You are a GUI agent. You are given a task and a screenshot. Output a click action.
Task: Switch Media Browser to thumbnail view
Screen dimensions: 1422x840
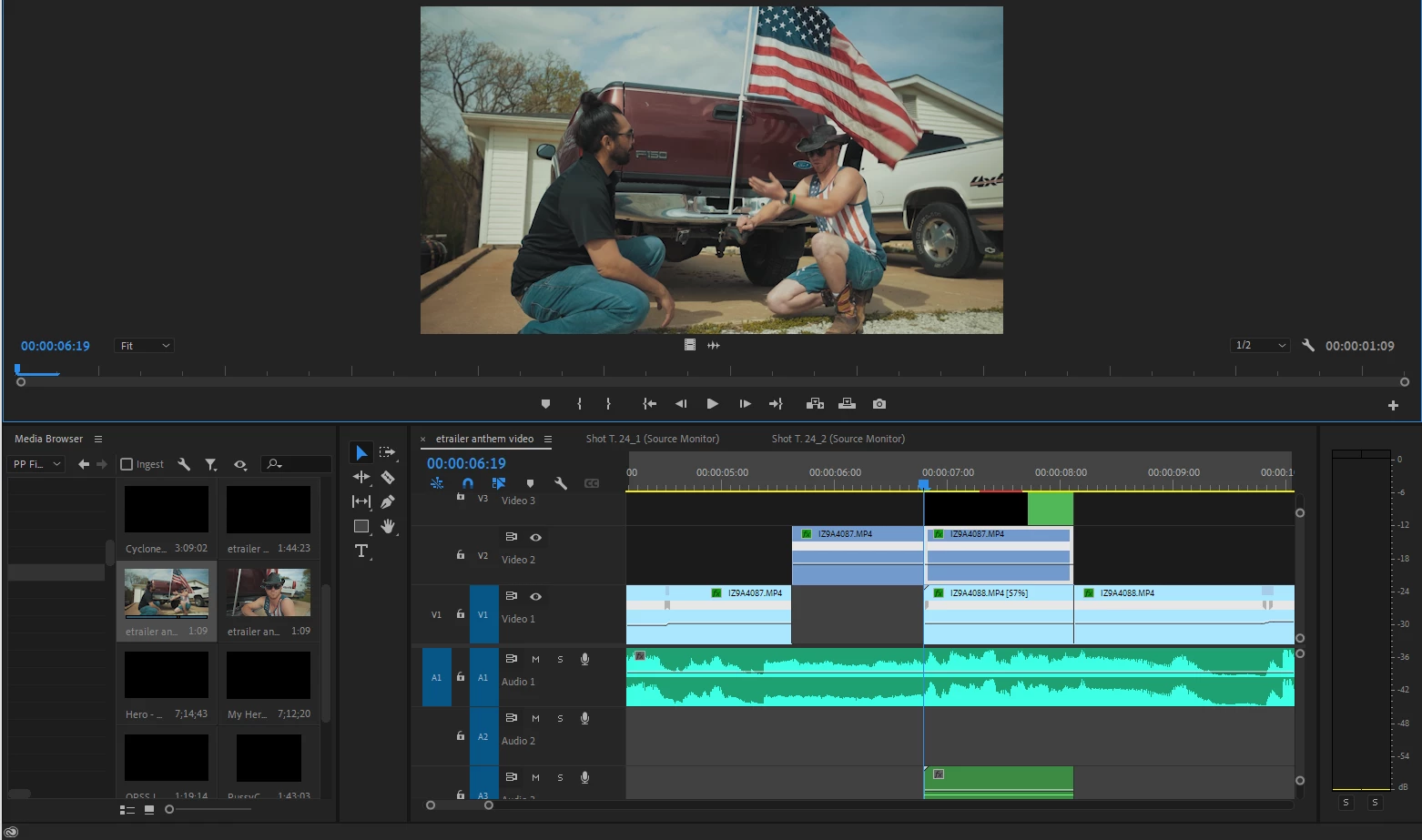149,809
